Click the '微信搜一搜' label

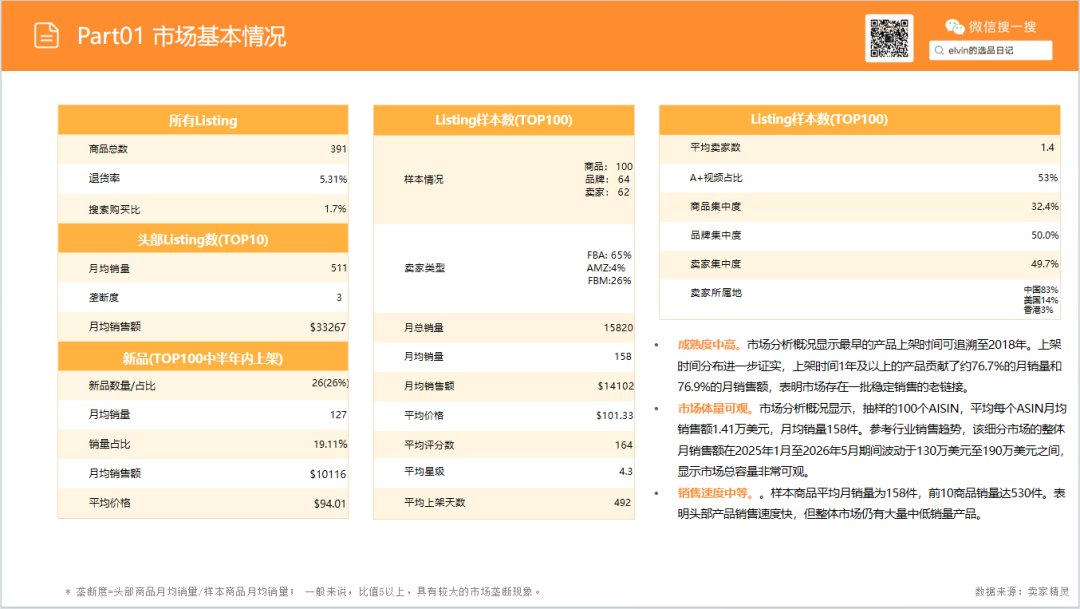1002,27
